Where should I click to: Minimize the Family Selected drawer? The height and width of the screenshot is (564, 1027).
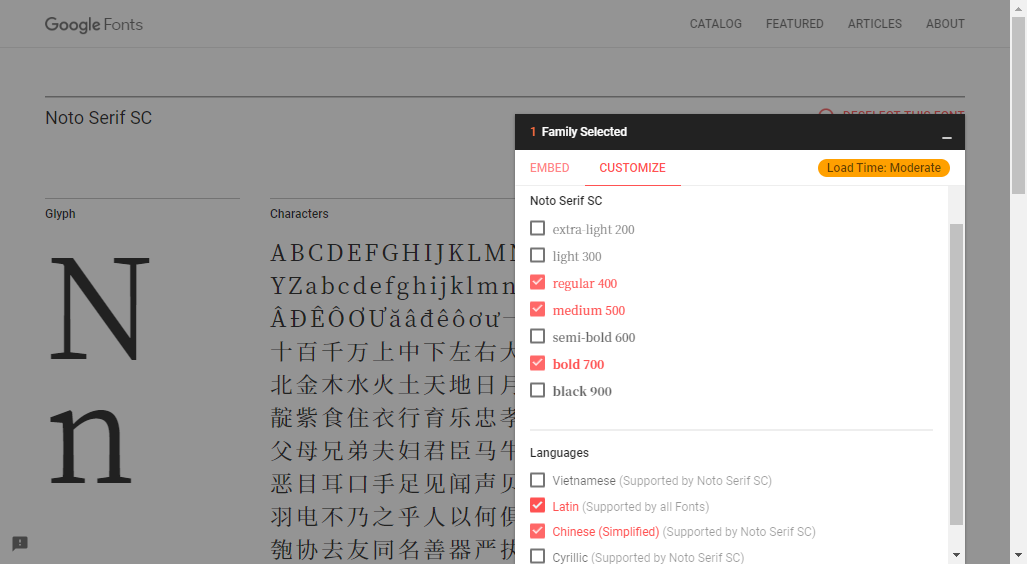tap(946, 138)
